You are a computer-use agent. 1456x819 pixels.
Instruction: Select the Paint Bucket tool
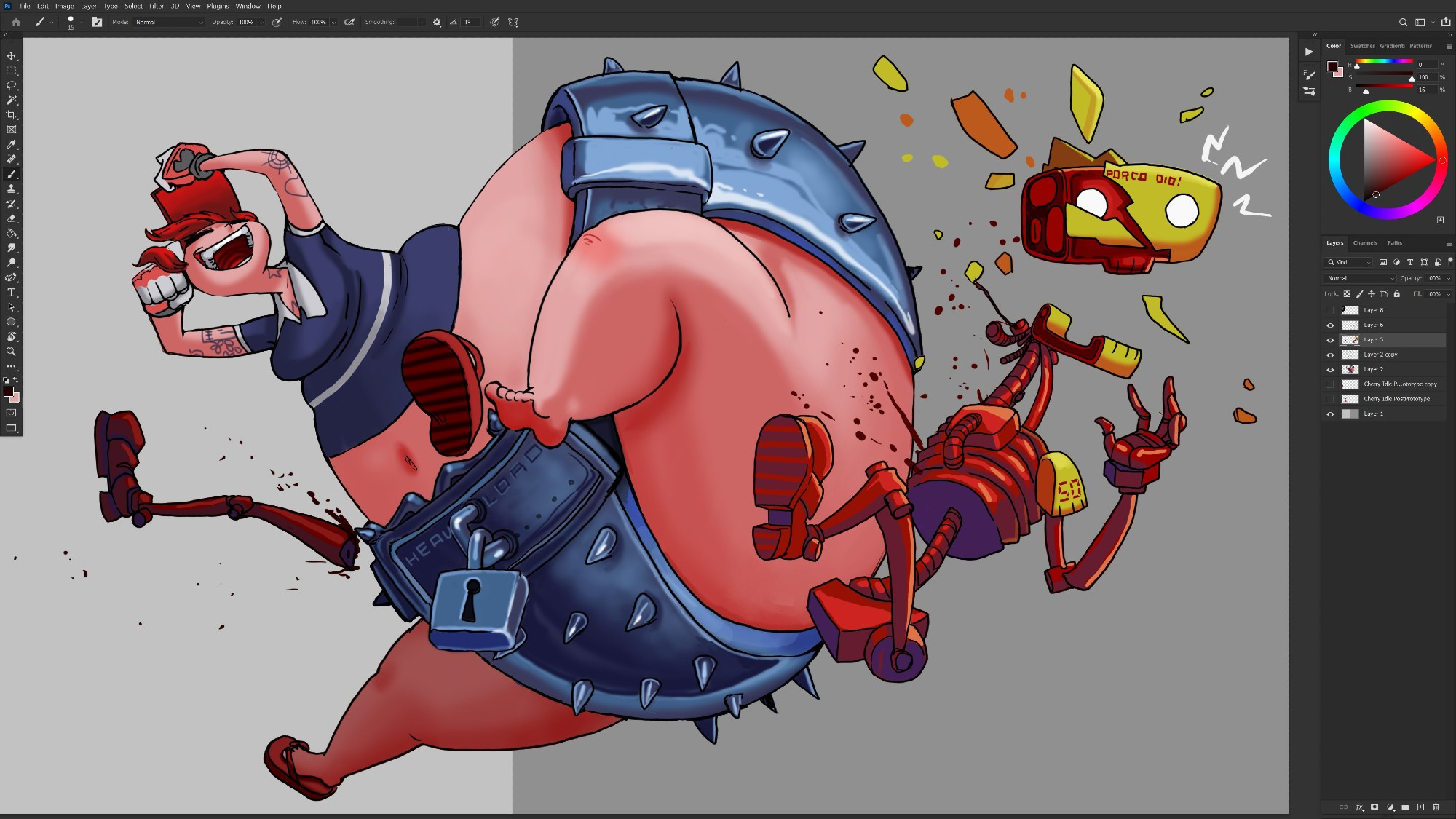pos(11,233)
